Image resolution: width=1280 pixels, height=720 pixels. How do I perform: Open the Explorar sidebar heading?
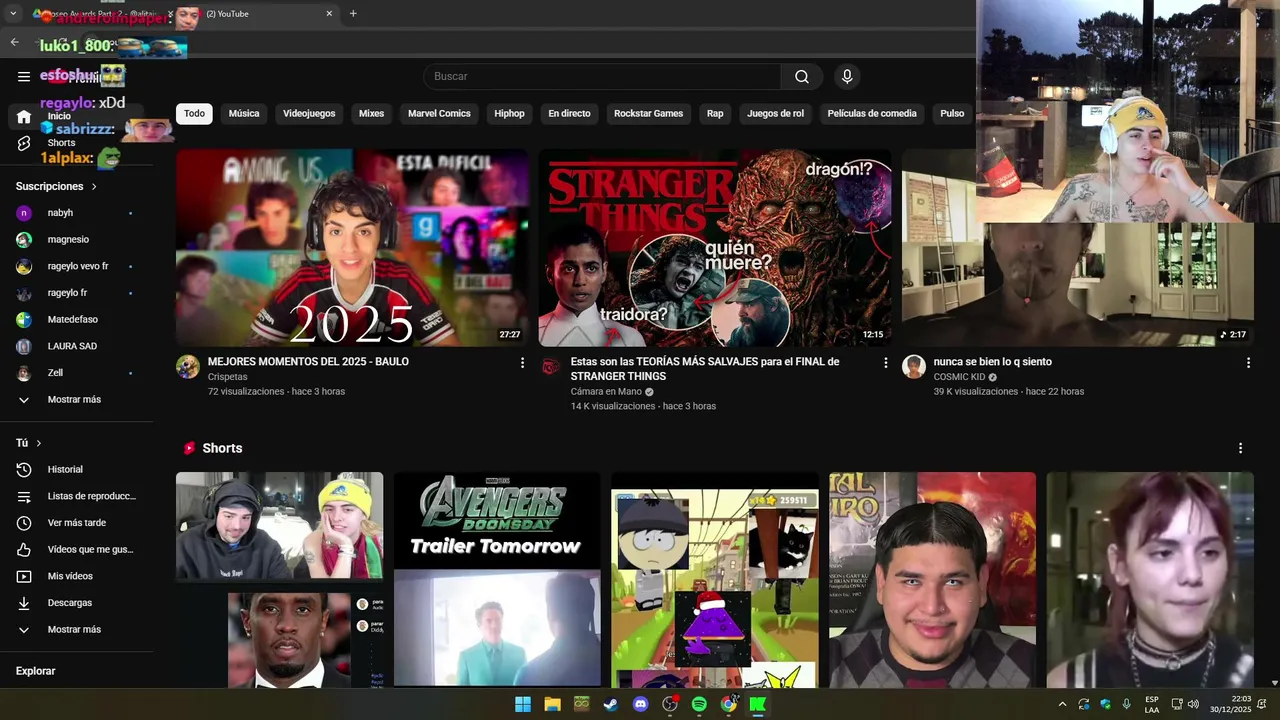[x=35, y=671]
